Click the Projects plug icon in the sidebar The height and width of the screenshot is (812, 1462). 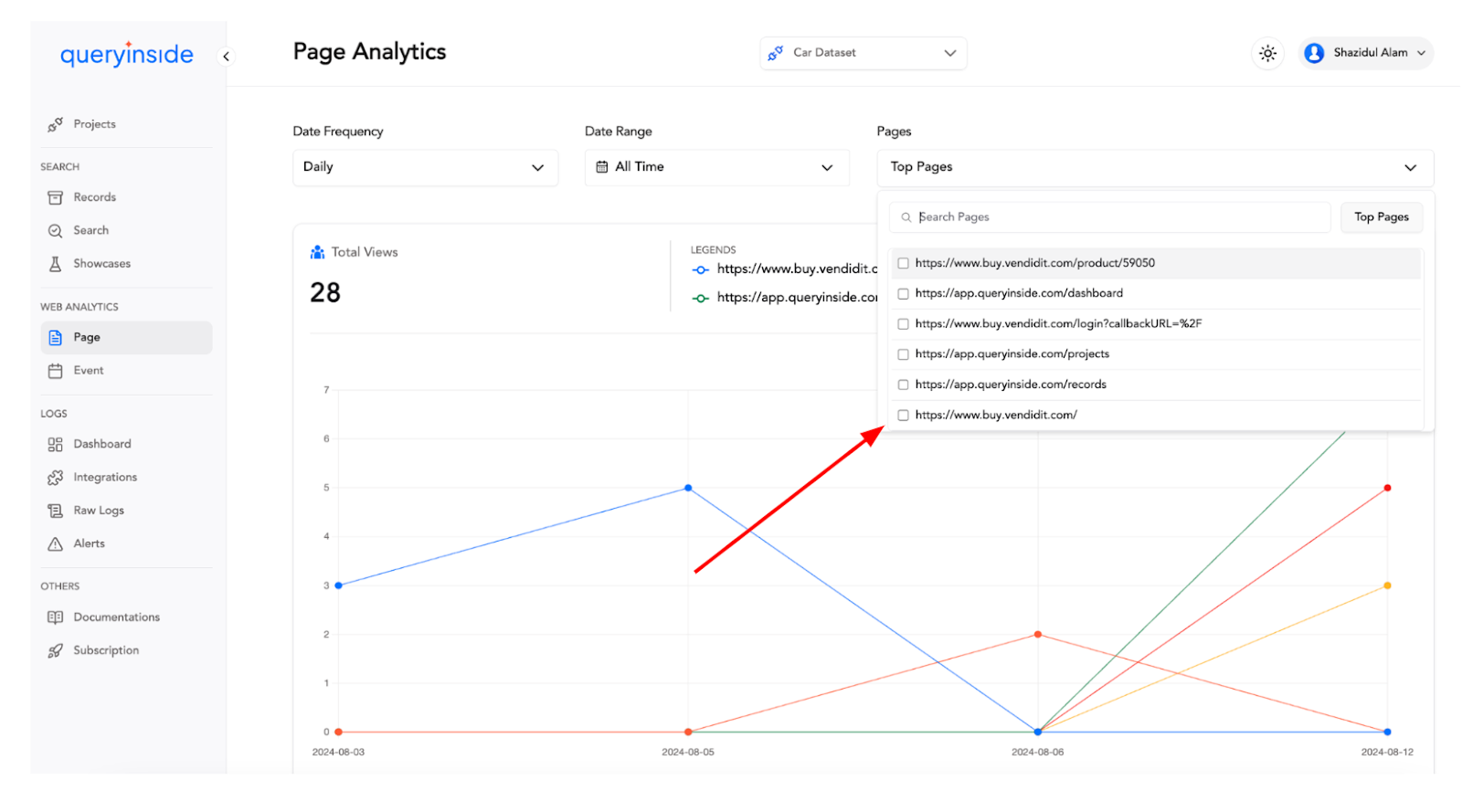(56, 124)
